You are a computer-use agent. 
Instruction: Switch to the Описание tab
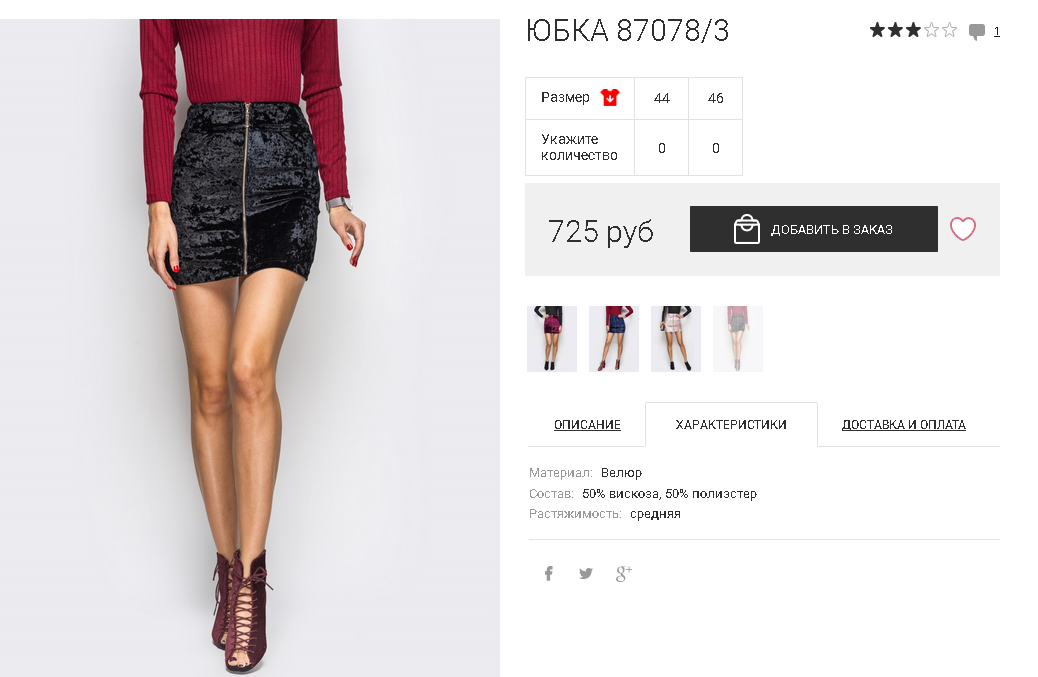(587, 425)
